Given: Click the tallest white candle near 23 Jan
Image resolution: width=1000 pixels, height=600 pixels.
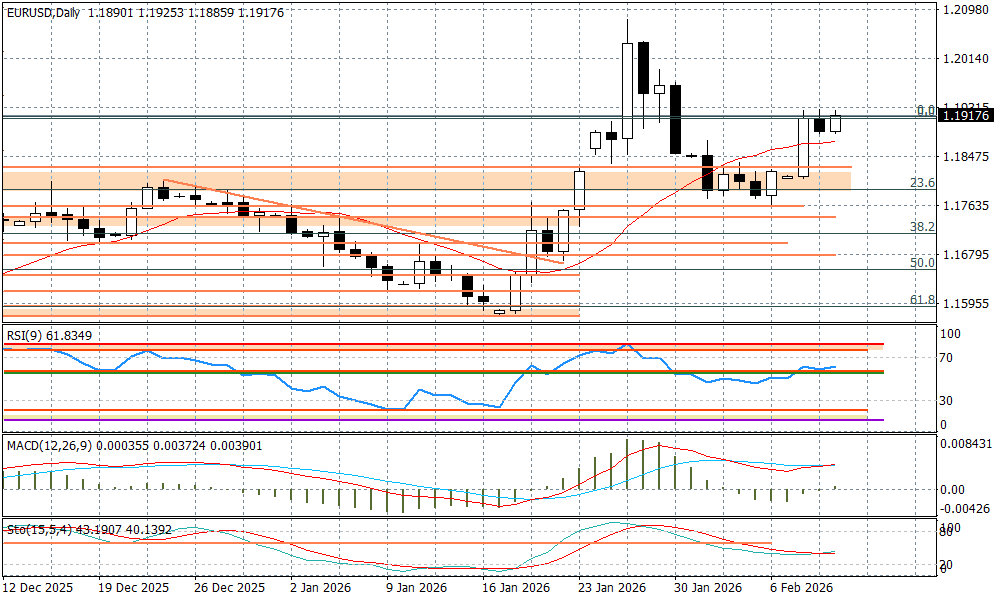Looking at the screenshot, I should 627,90.
